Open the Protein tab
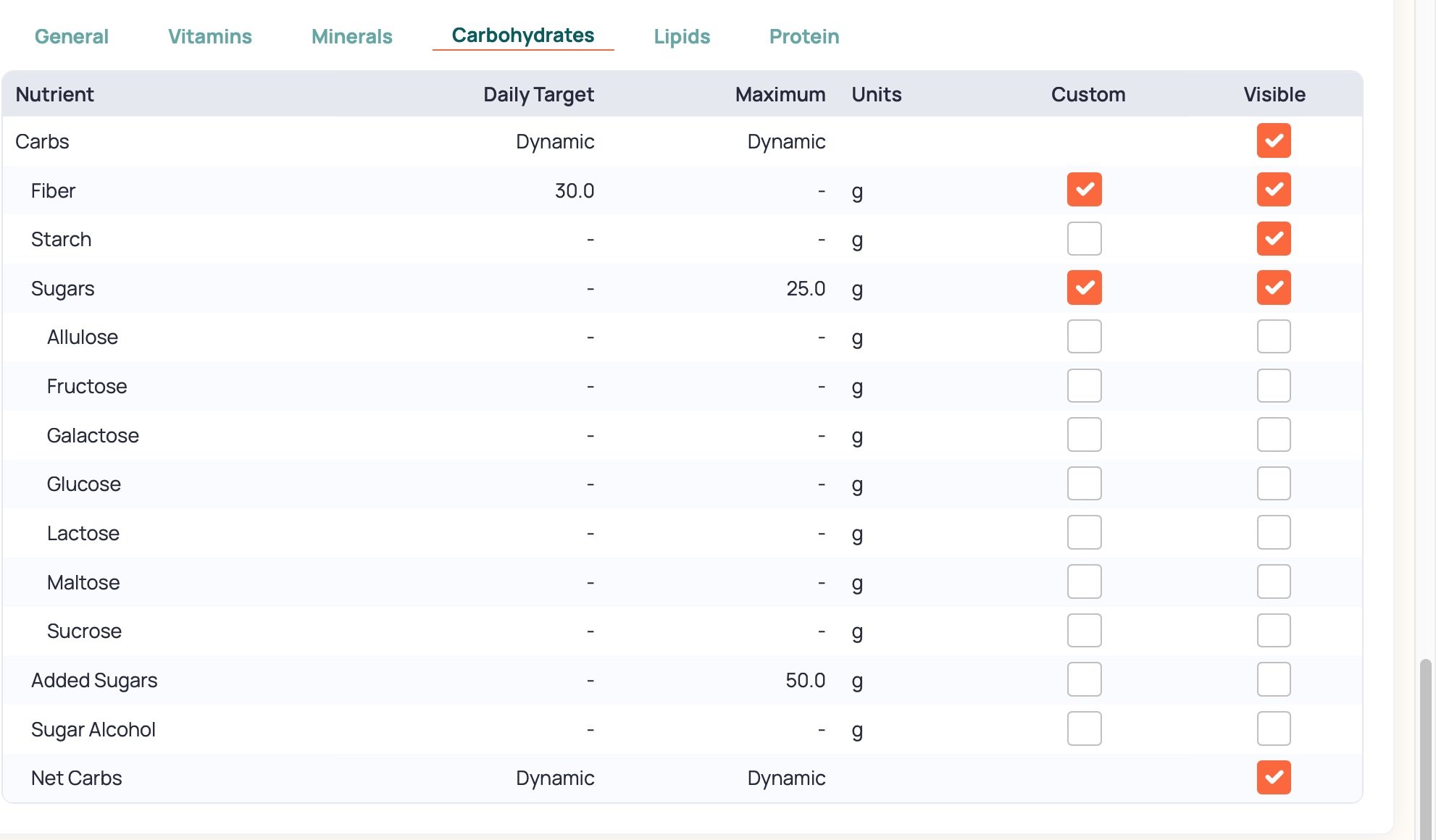The height and width of the screenshot is (840, 1436). pyautogui.click(x=803, y=36)
